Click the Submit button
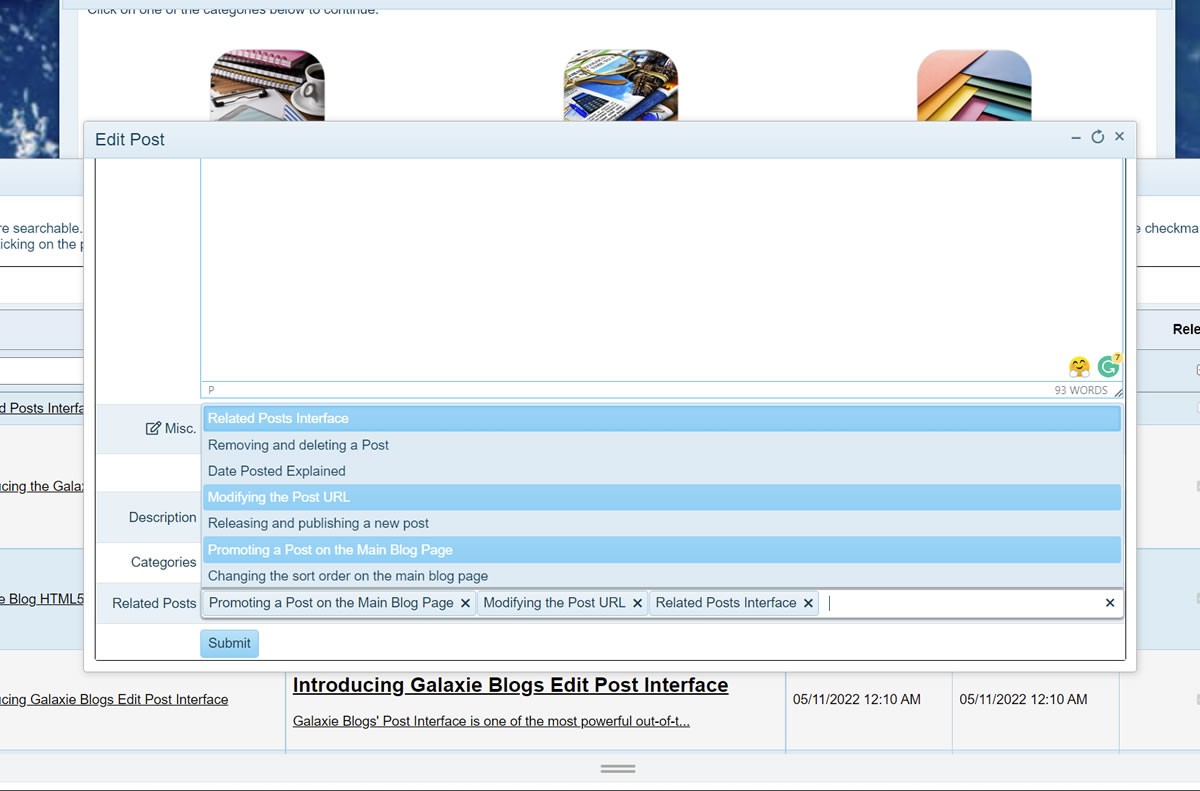1200x791 pixels. click(x=229, y=643)
